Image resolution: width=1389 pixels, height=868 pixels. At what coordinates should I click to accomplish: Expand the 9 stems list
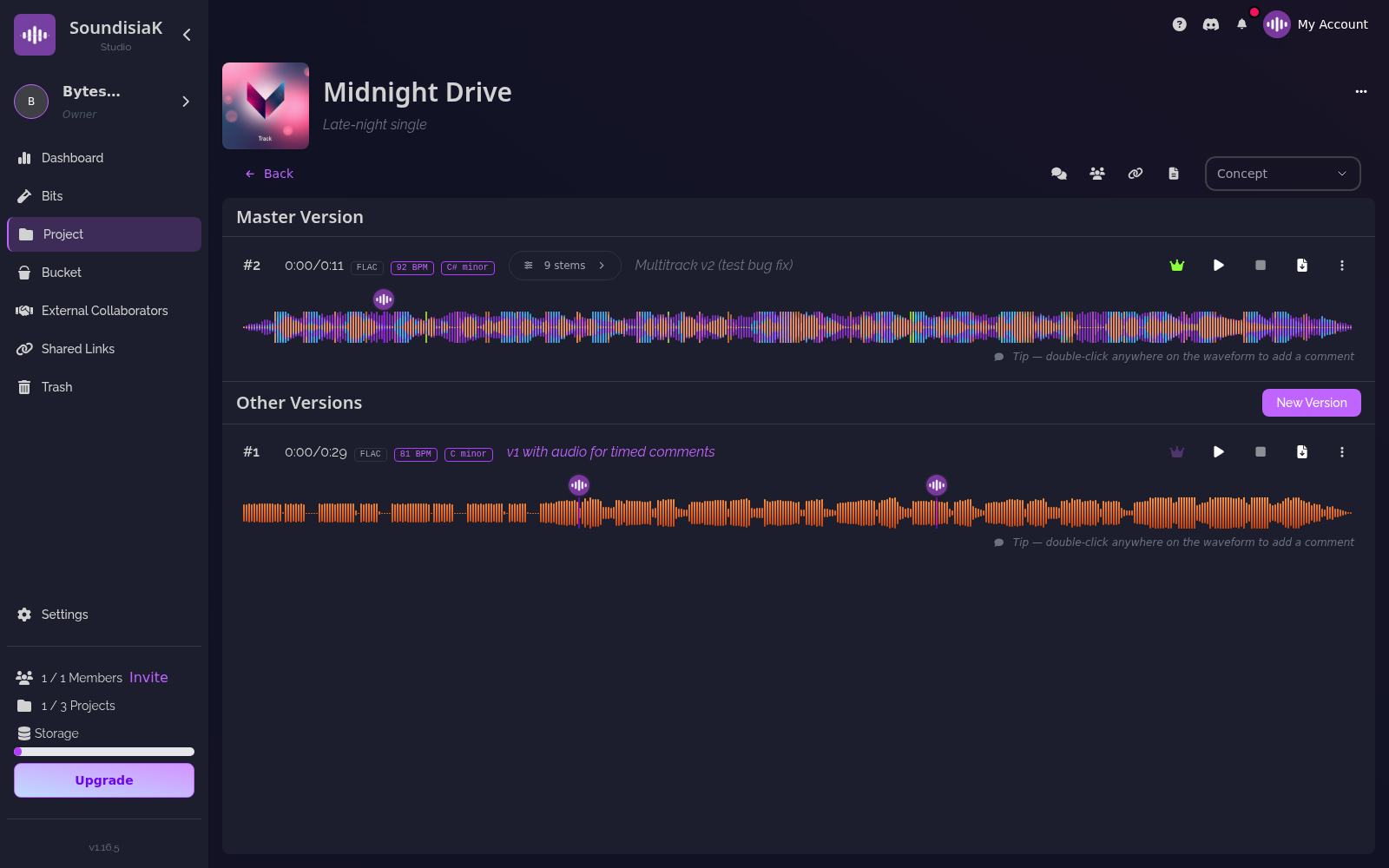click(x=565, y=266)
